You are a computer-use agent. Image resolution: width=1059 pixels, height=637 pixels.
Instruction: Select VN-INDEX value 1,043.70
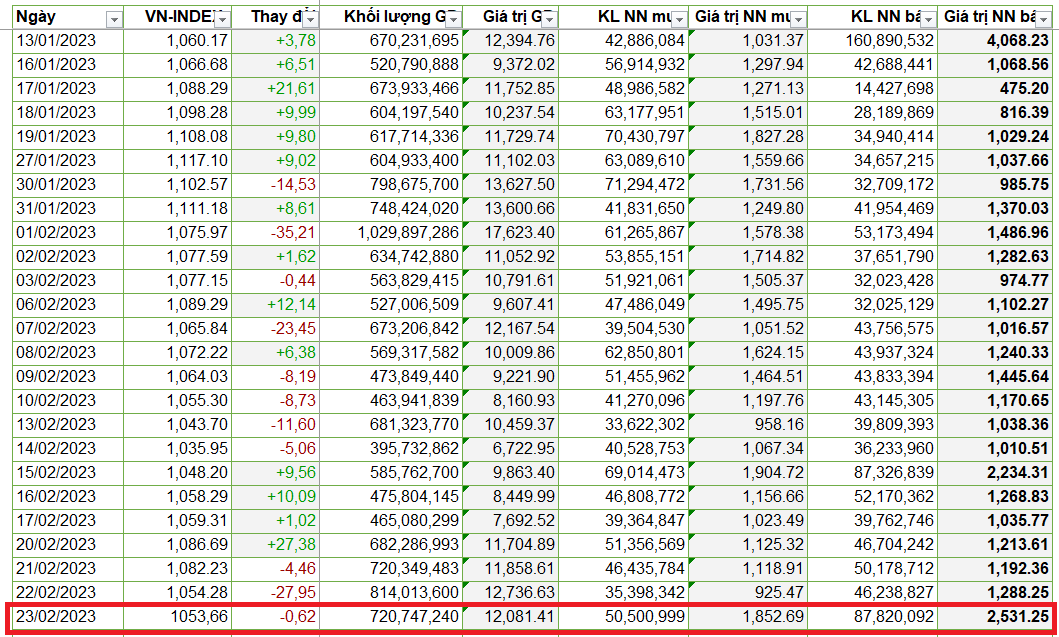point(178,425)
